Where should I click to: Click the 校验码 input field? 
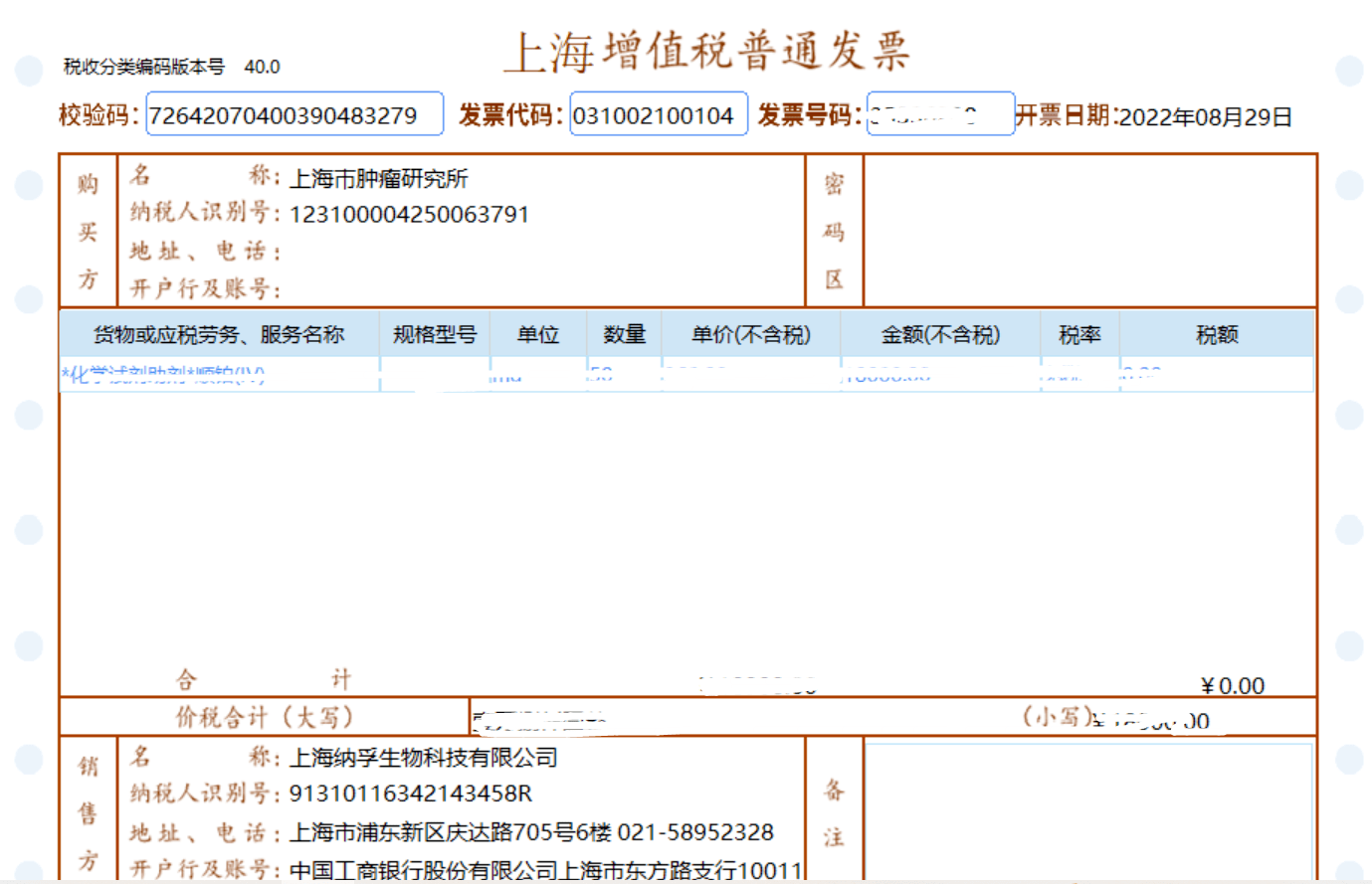click(x=294, y=114)
